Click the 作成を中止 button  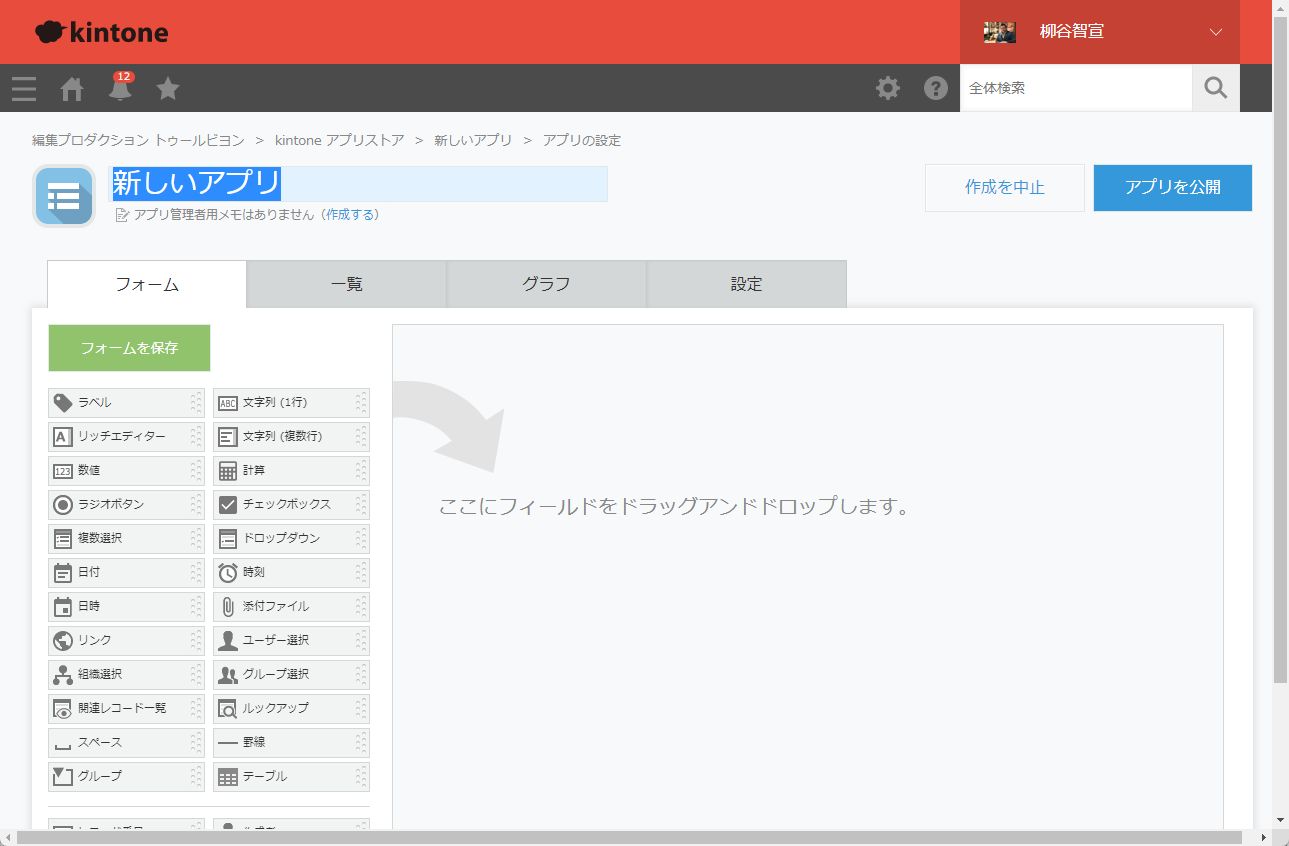pyautogui.click(x=1005, y=188)
